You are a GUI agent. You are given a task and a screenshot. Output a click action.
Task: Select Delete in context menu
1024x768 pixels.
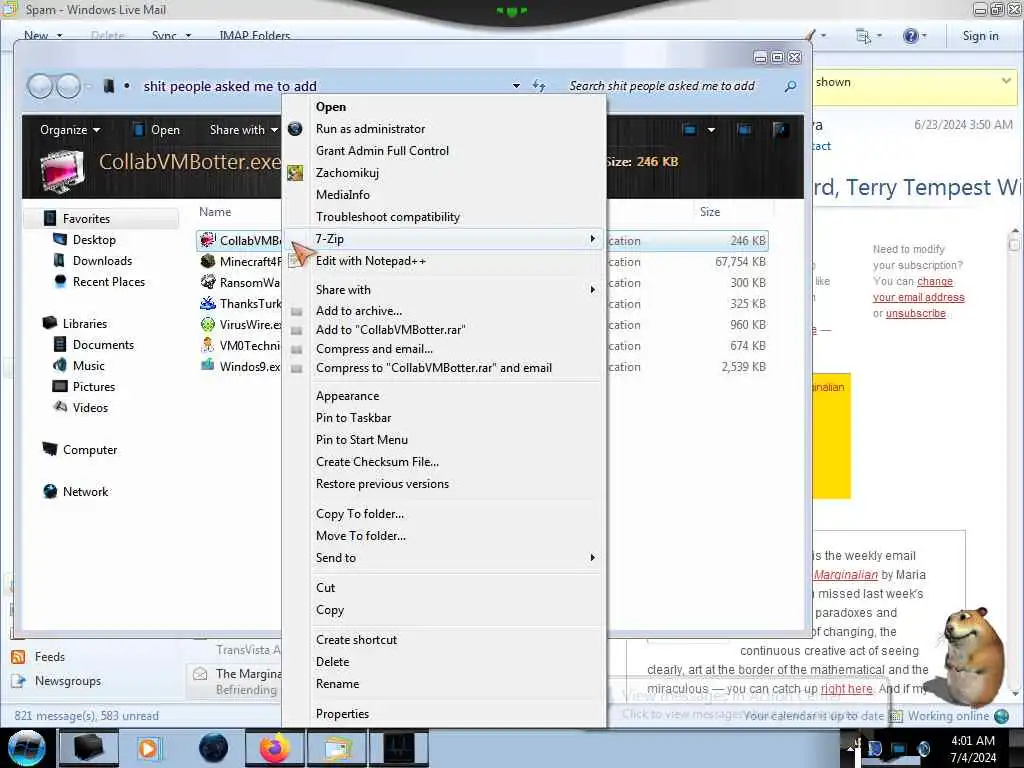click(333, 662)
